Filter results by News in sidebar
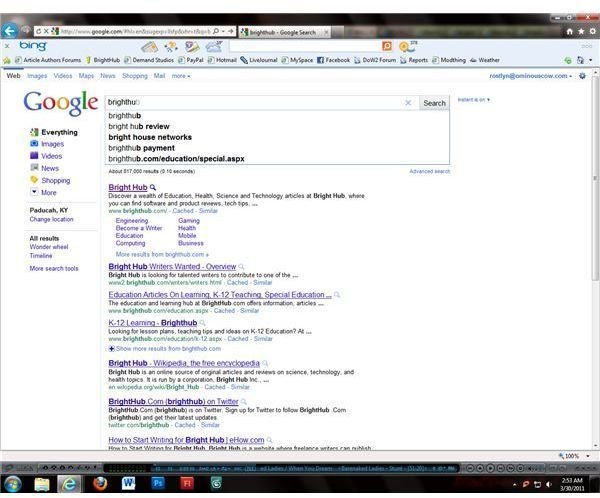This screenshot has width=600, height=498. point(44,168)
